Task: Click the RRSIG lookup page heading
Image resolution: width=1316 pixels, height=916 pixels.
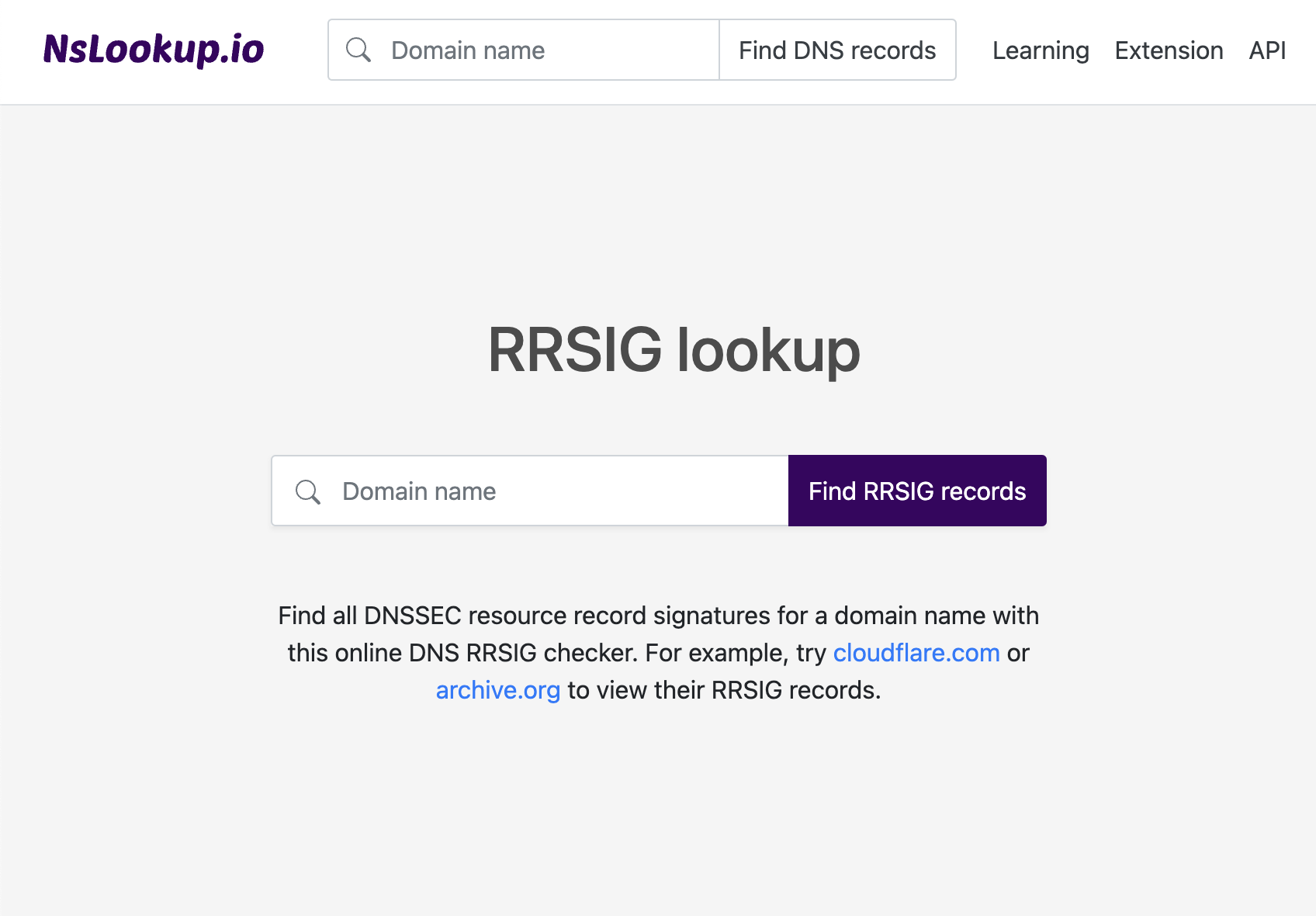Action: [674, 350]
